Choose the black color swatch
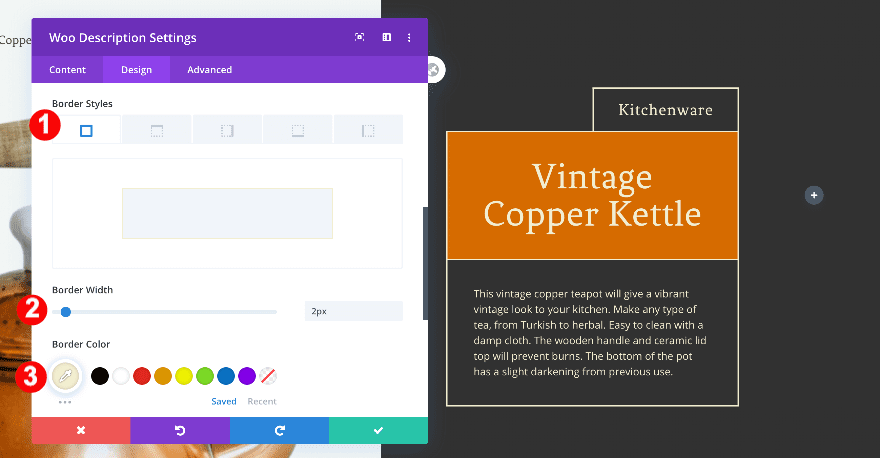880x458 pixels. coord(100,376)
